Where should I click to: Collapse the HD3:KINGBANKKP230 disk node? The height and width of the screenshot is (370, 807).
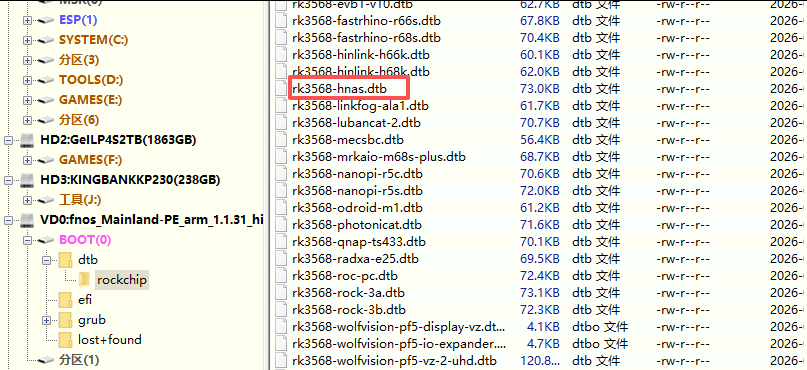pos(8,180)
